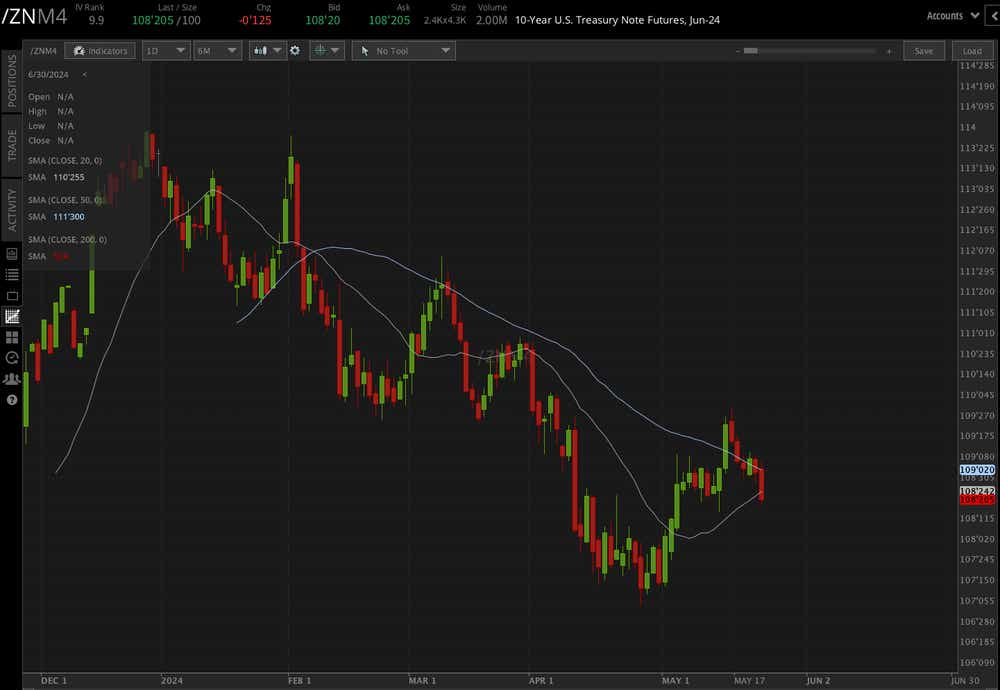Click the APR 1 date axis label
This screenshot has height=690, width=1000.
540,680
